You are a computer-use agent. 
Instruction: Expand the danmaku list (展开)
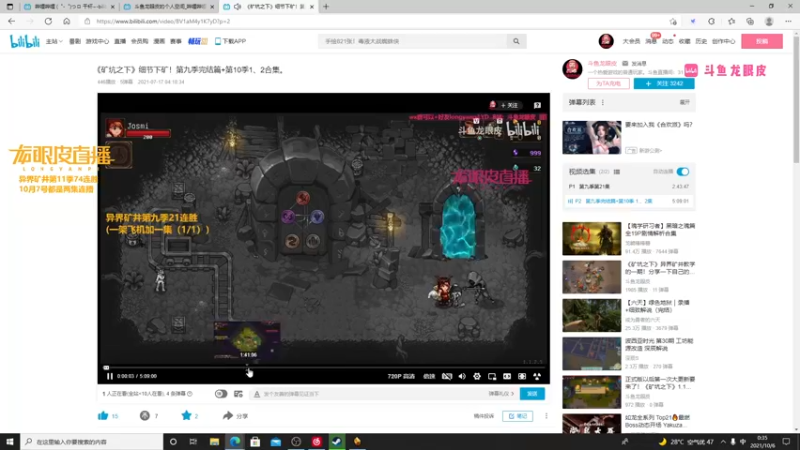click(x=684, y=102)
